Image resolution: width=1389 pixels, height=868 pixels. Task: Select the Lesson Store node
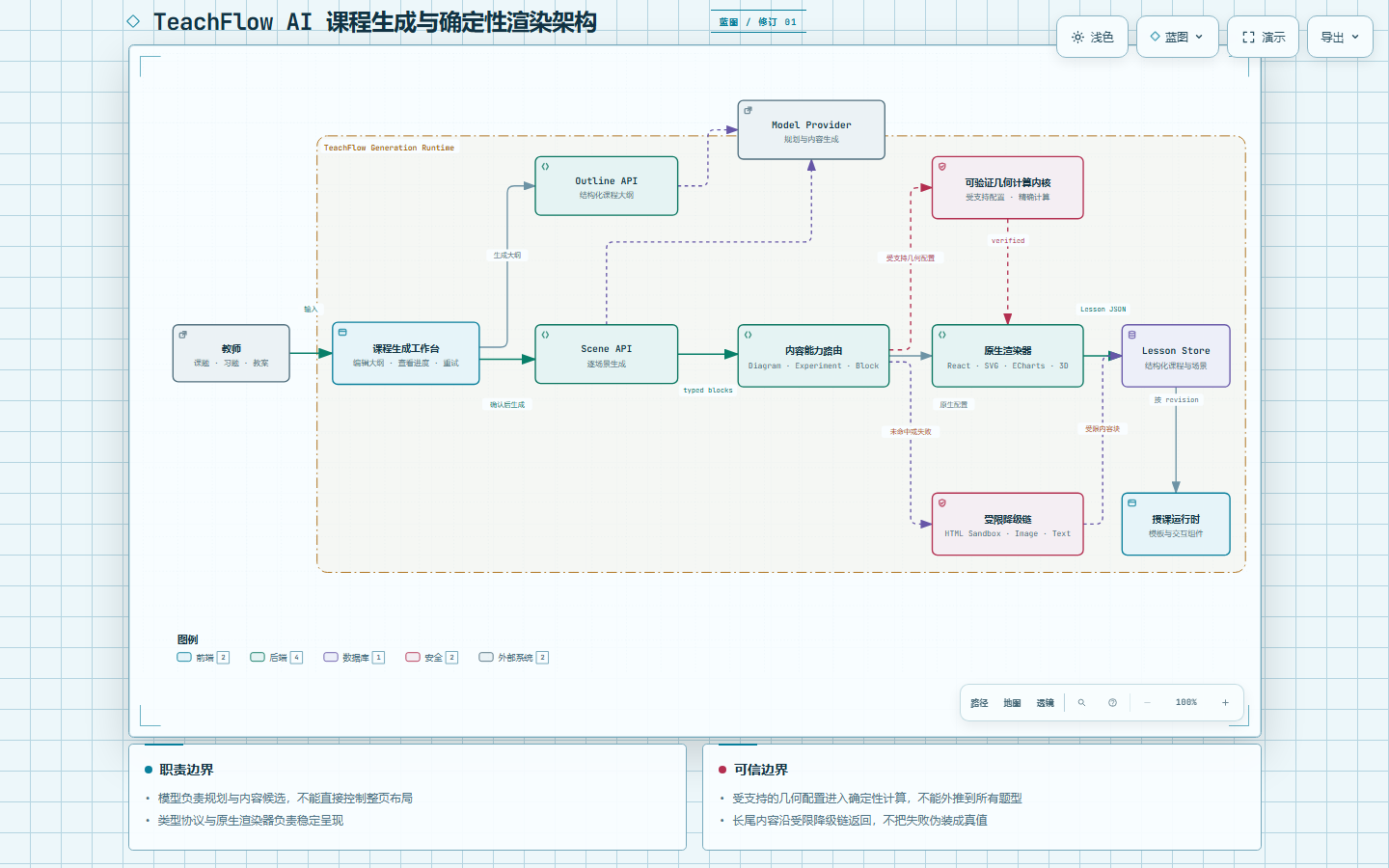[x=1176, y=356]
